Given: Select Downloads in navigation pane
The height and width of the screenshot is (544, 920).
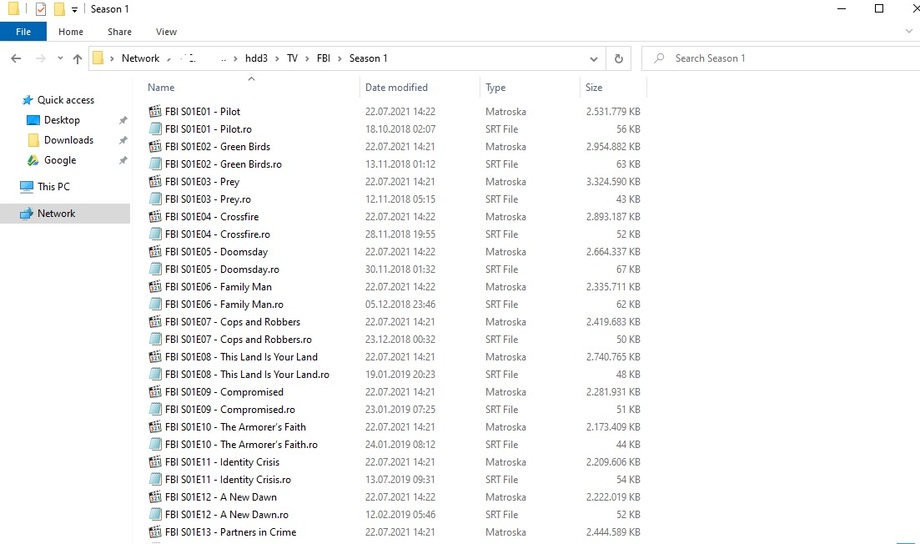Looking at the screenshot, I should click(69, 140).
